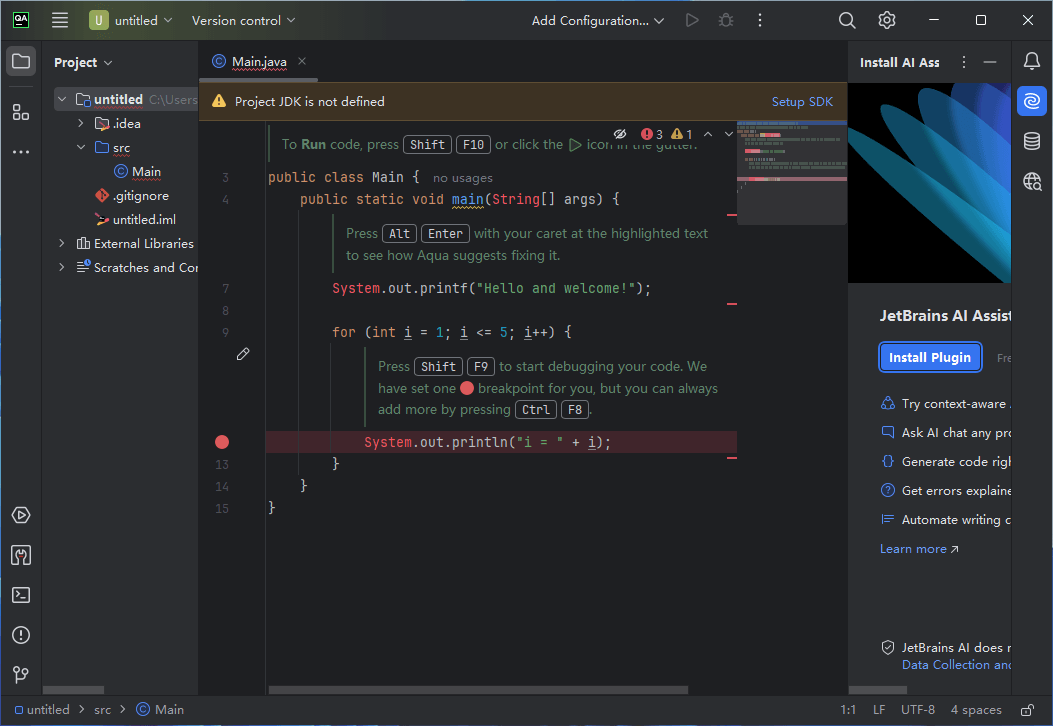This screenshot has width=1053, height=726.
Task: Open the Build hammer tool window
Action: coord(21,555)
